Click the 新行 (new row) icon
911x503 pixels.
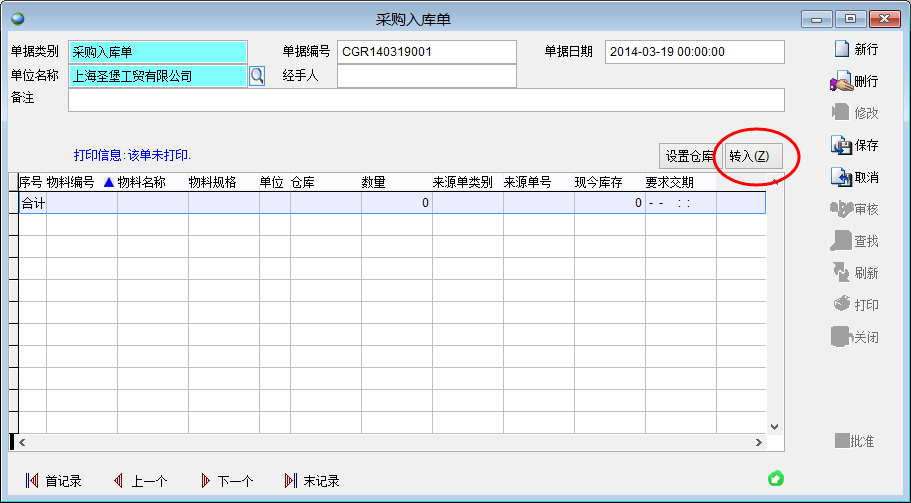(x=840, y=49)
